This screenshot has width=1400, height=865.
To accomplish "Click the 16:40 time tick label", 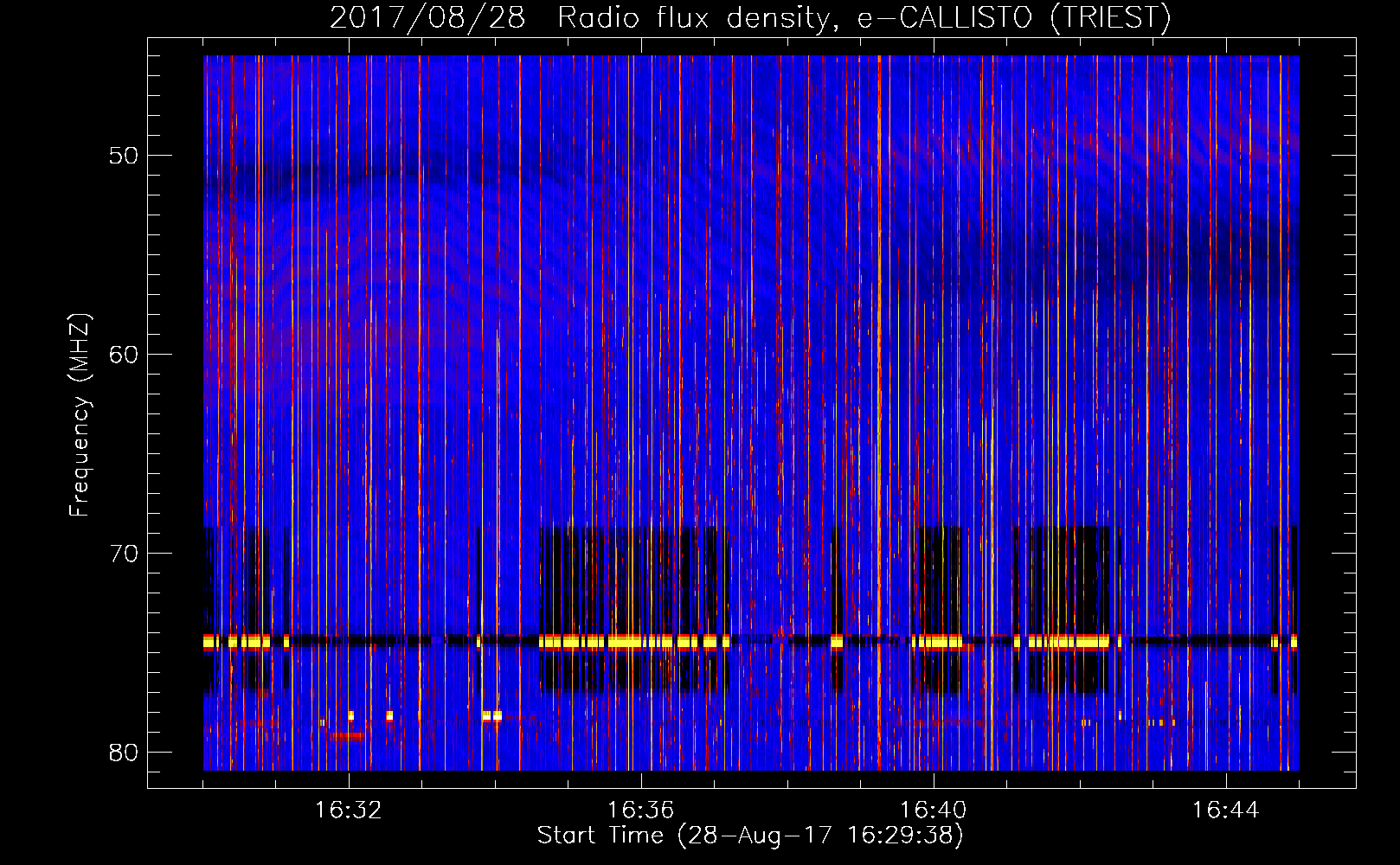I will [x=934, y=811].
